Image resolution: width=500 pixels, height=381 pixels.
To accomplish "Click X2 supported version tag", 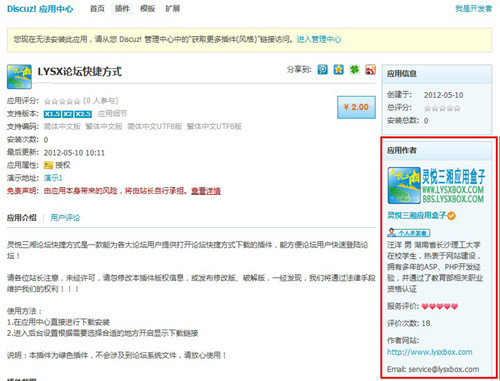I will pyautogui.click(x=68, y=114).
